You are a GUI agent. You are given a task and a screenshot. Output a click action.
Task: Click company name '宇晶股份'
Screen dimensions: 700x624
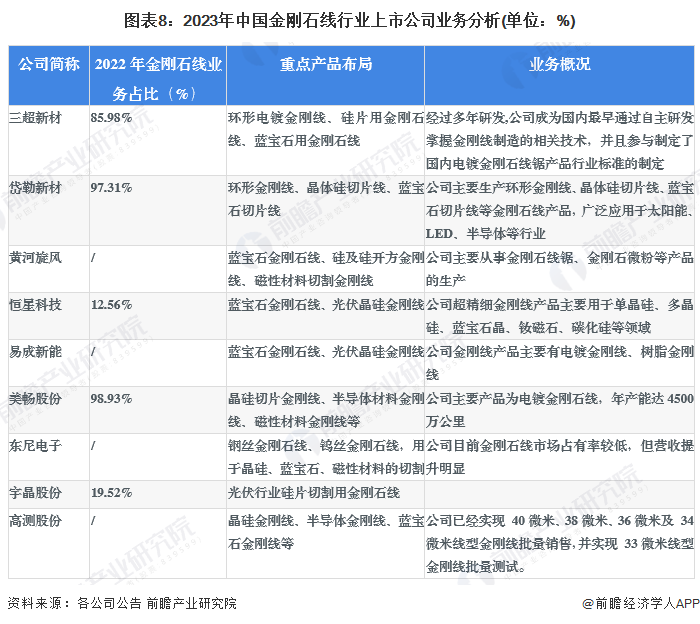[35, 493]
